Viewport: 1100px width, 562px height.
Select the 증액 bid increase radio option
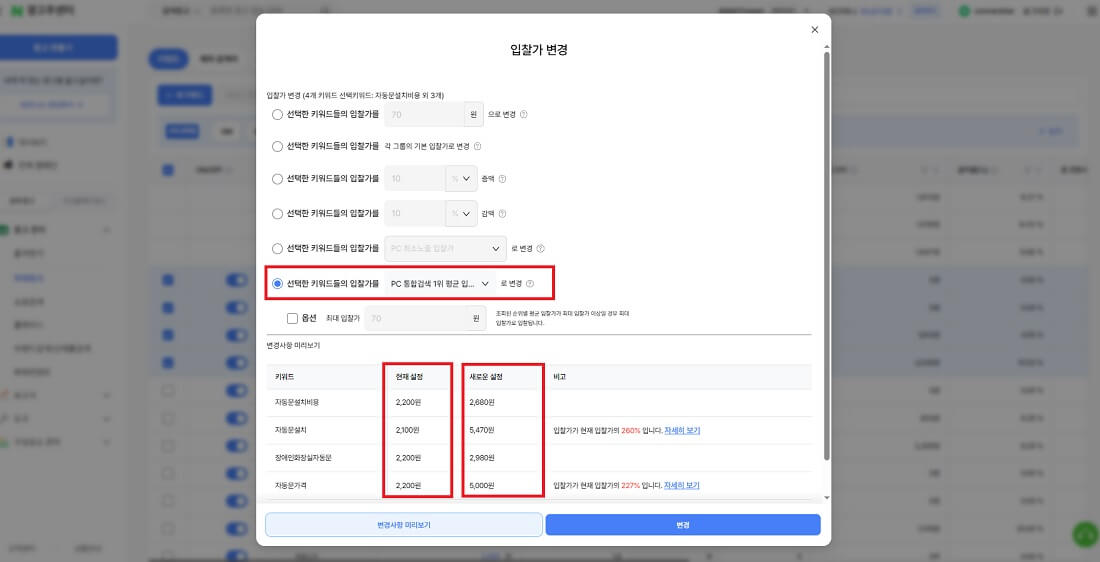click(277, 179)
